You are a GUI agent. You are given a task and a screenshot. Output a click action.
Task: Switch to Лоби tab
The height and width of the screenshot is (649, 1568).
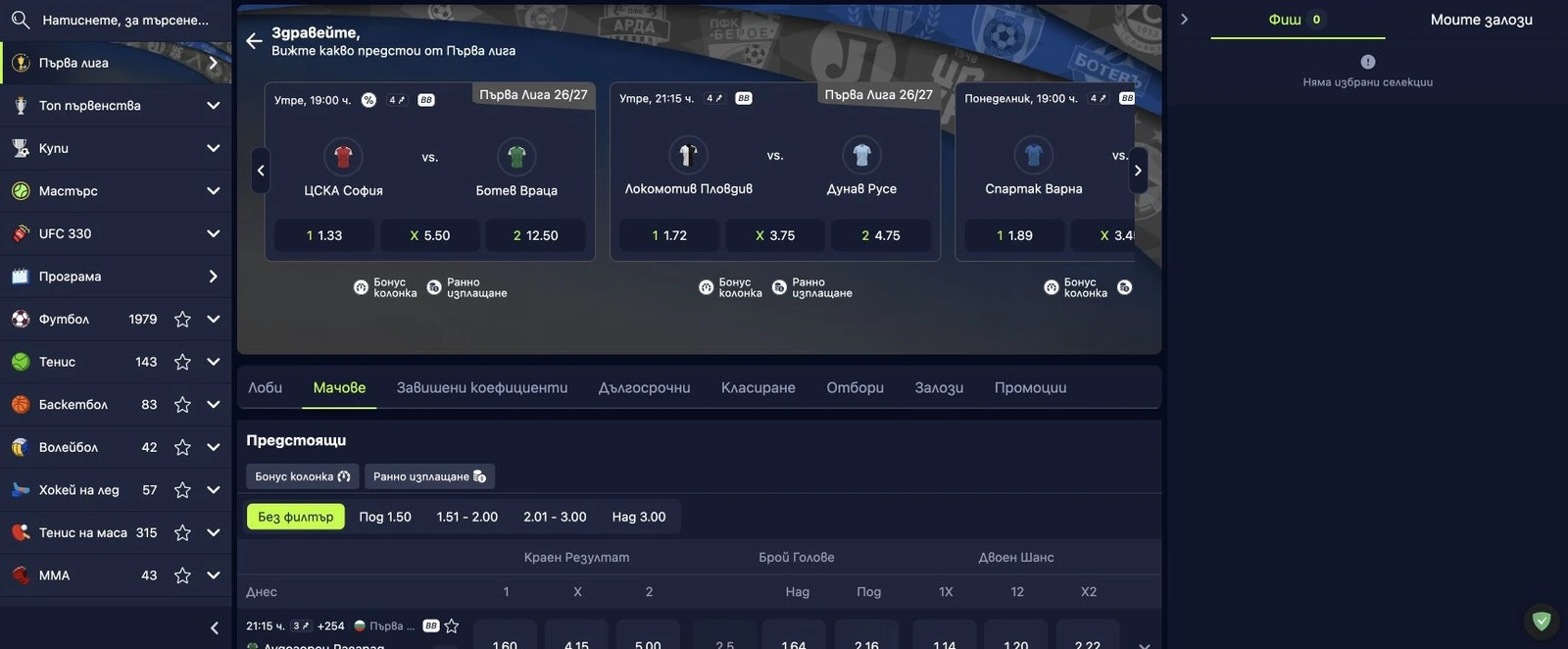click(265, 388)
